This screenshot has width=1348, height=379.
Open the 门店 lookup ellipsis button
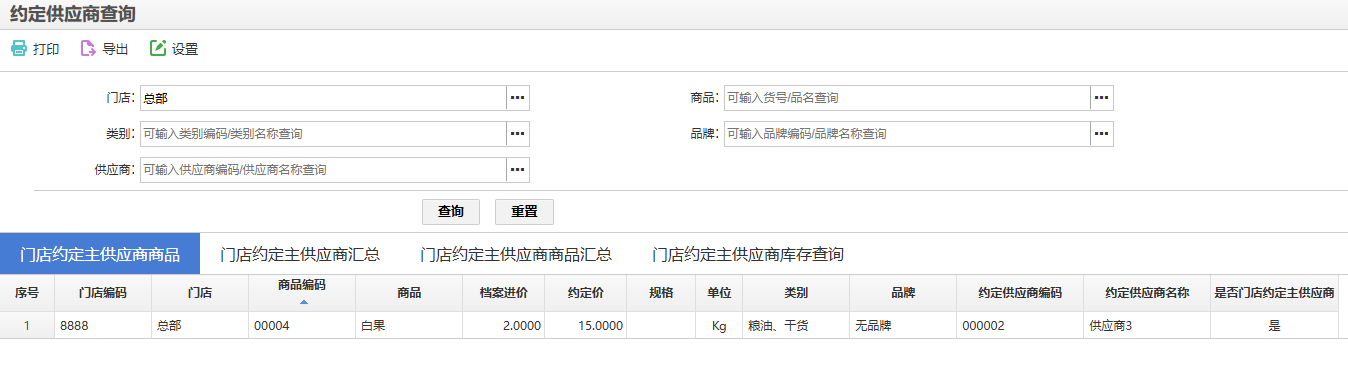[517, 98]
